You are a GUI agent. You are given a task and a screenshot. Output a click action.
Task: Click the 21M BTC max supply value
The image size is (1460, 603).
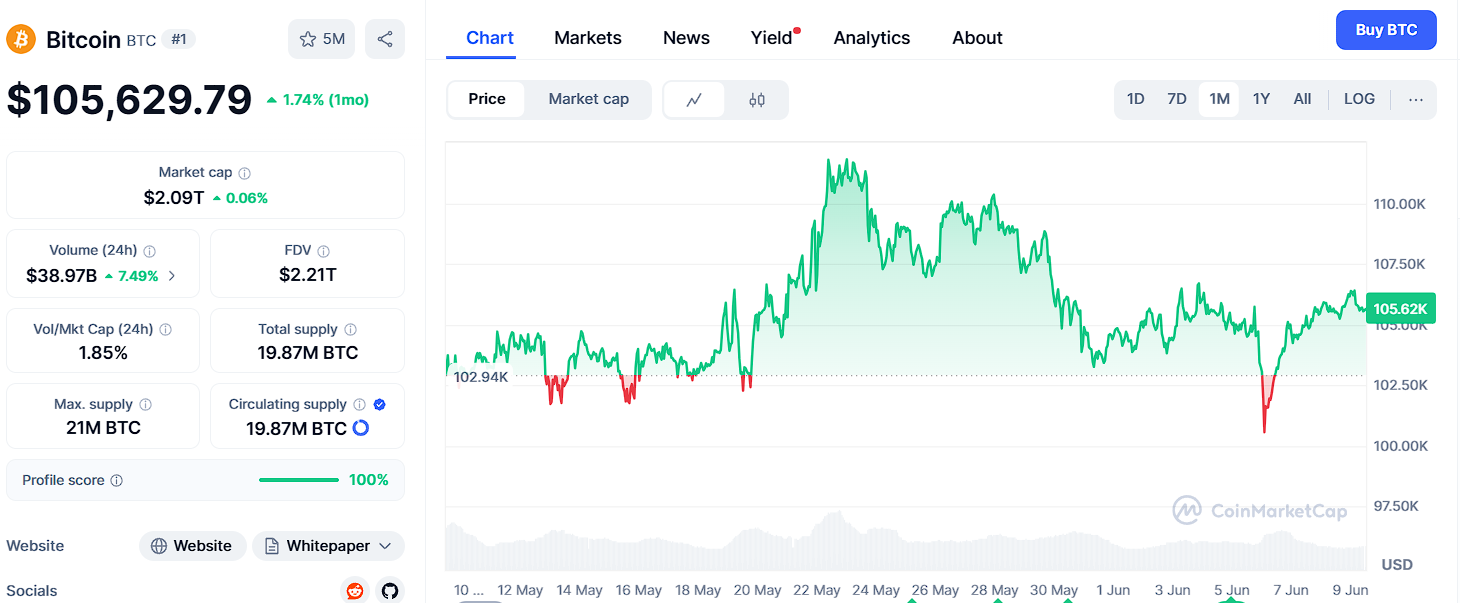pos(103,428)
